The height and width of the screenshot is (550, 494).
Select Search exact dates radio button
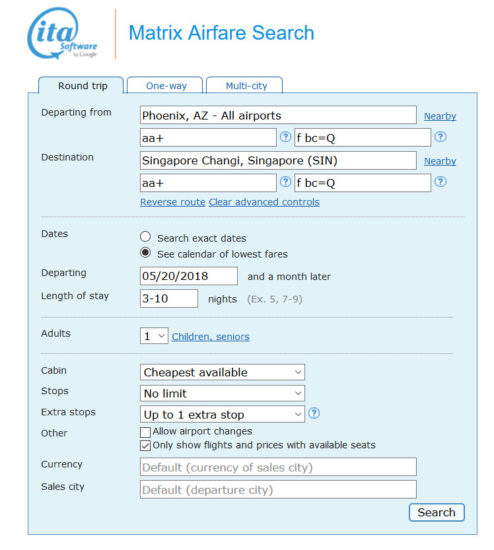[145, 237]
